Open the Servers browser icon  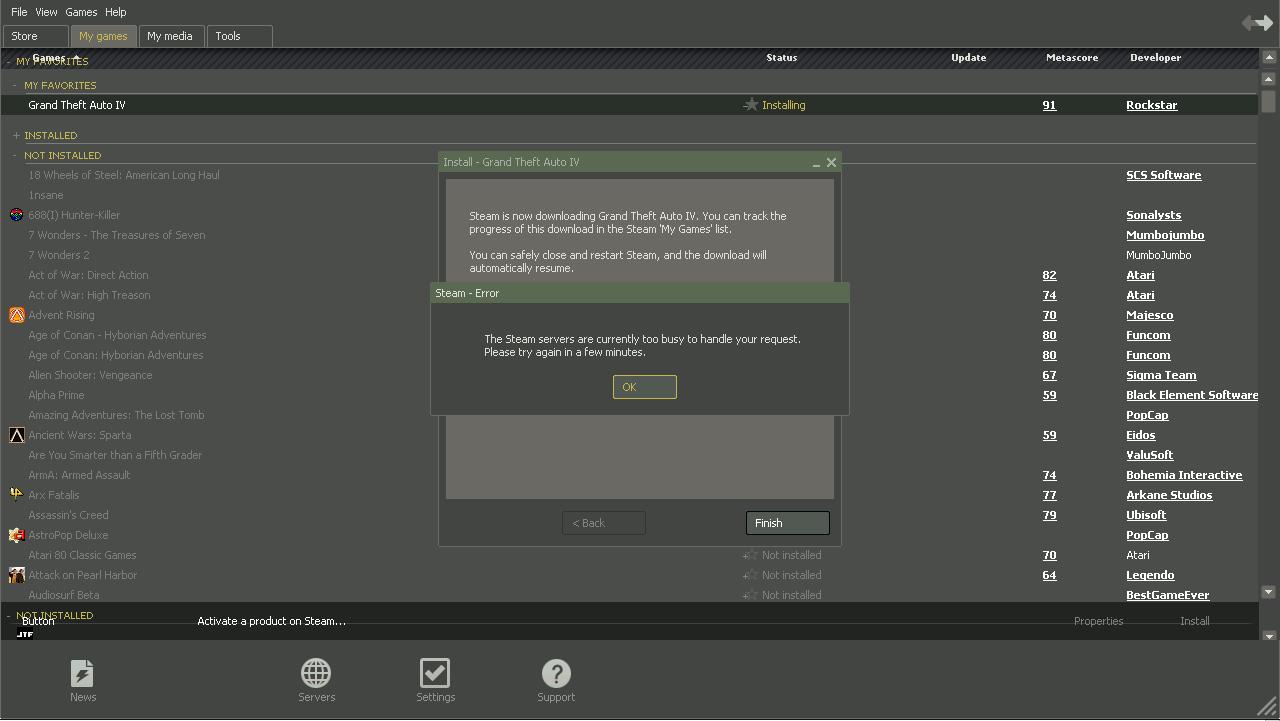(316, 681)
